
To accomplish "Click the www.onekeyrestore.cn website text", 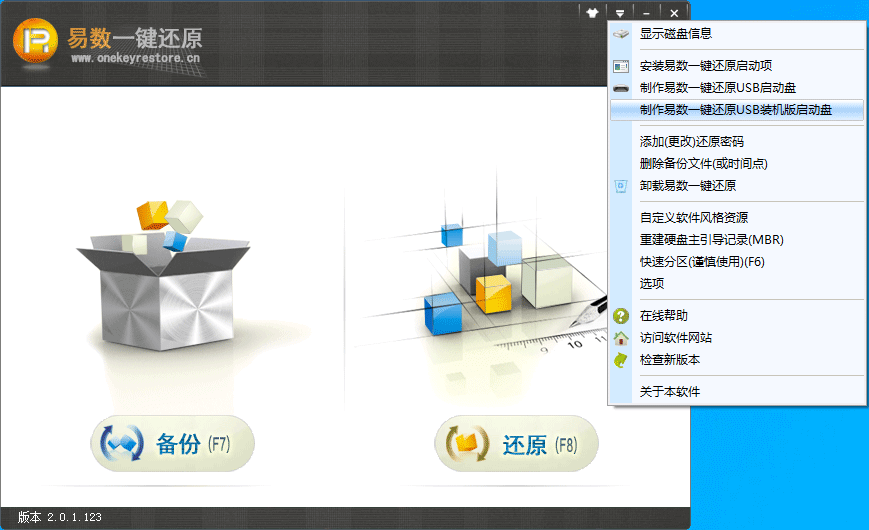I will click(x=135, y=58).
